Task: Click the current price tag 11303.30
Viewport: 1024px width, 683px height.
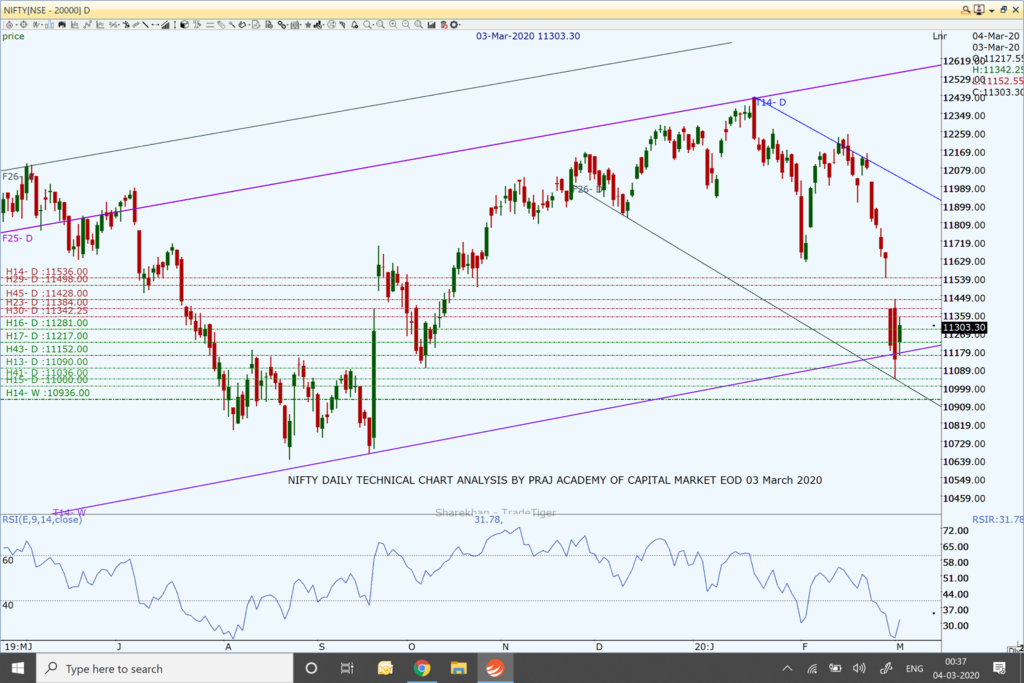Action: coord(964,328)
